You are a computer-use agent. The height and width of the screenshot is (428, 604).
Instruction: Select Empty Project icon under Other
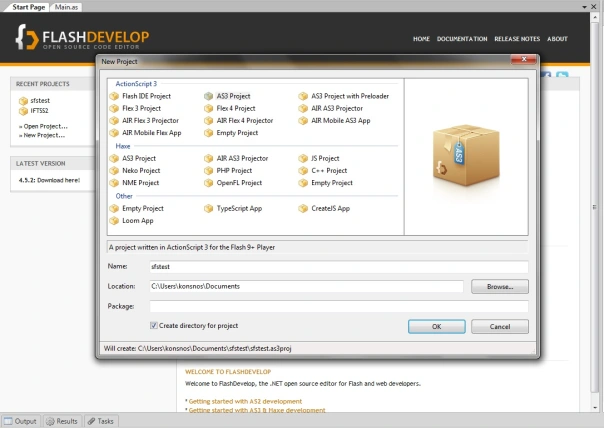coord(114,208)
